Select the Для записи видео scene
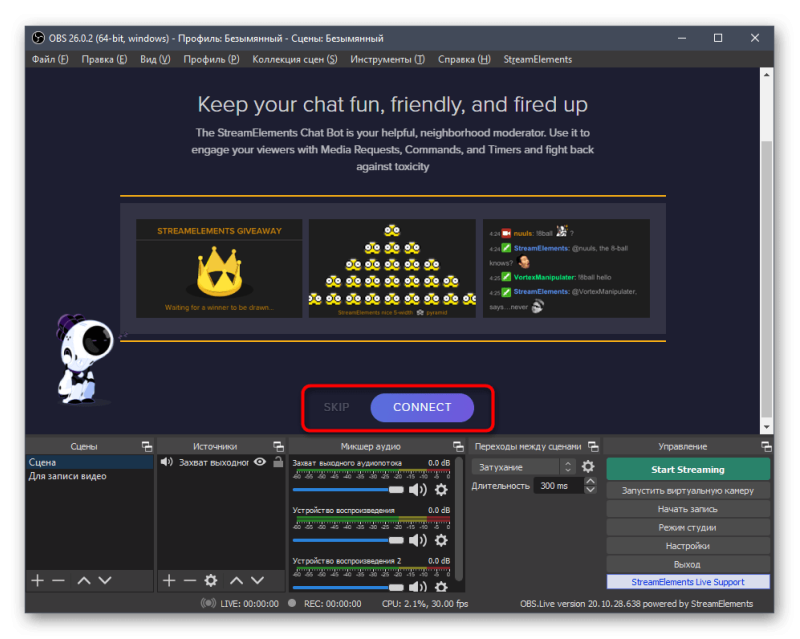This screenshot has width=800, height=639. 89,476
